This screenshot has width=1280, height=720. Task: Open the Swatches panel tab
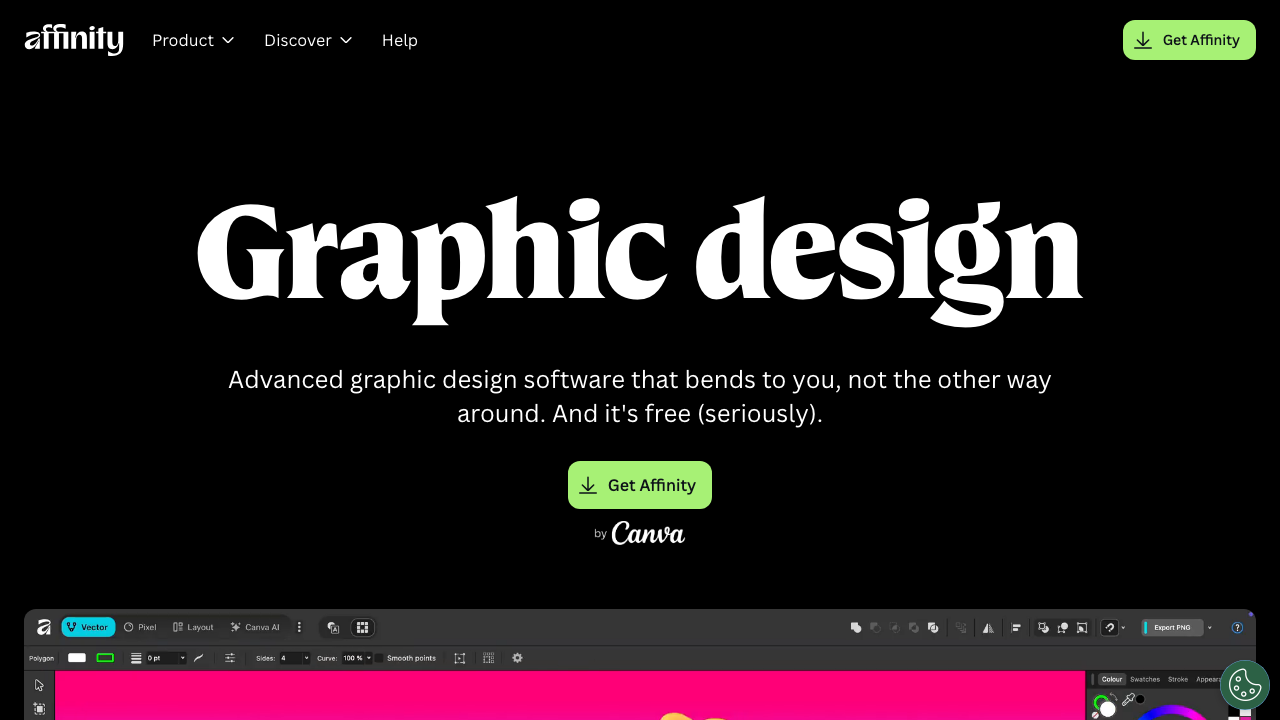coord(1145,679)
